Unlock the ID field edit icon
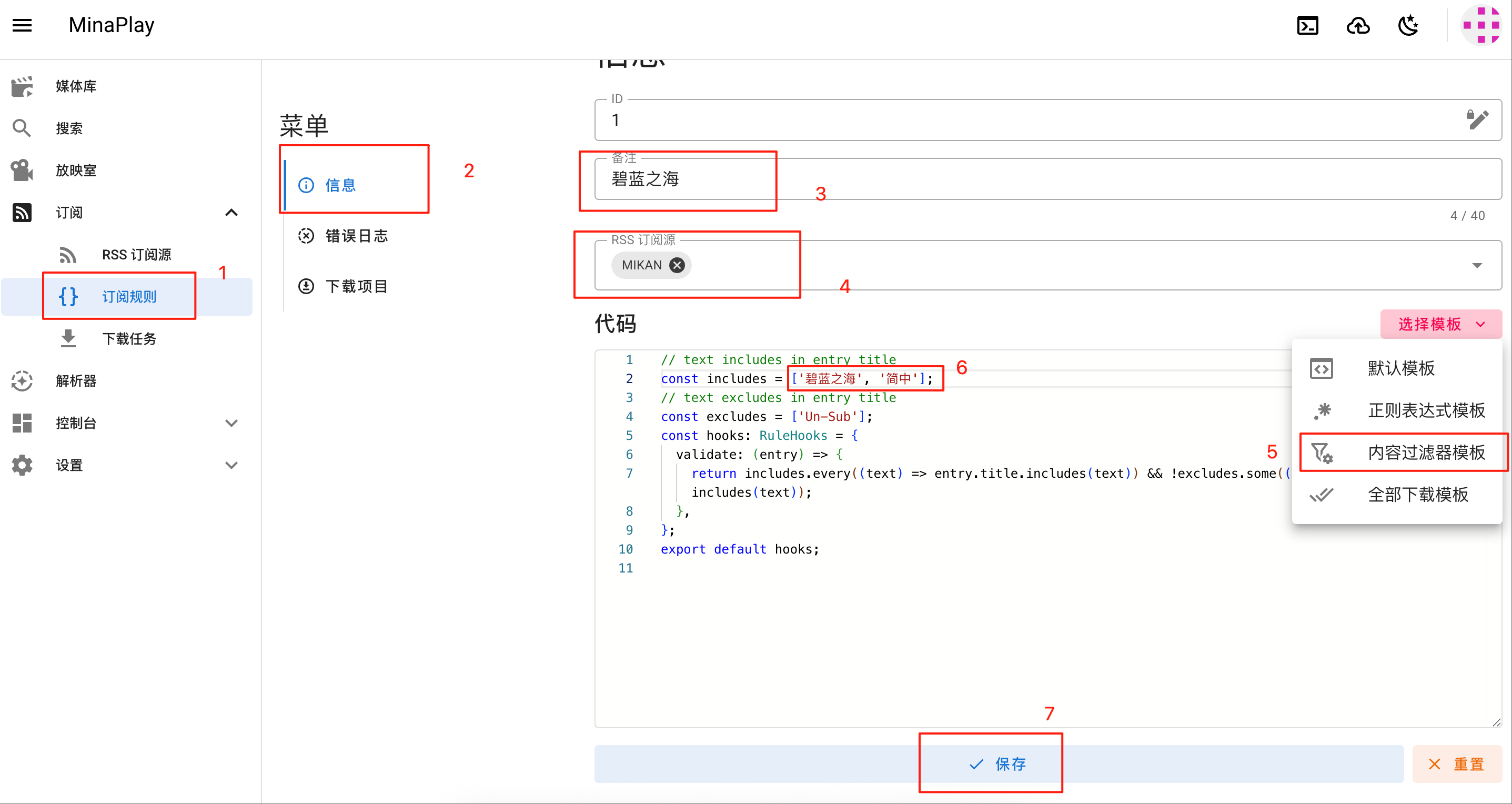The height and width of the screenshot is (804, 1512). (1477, 119)
